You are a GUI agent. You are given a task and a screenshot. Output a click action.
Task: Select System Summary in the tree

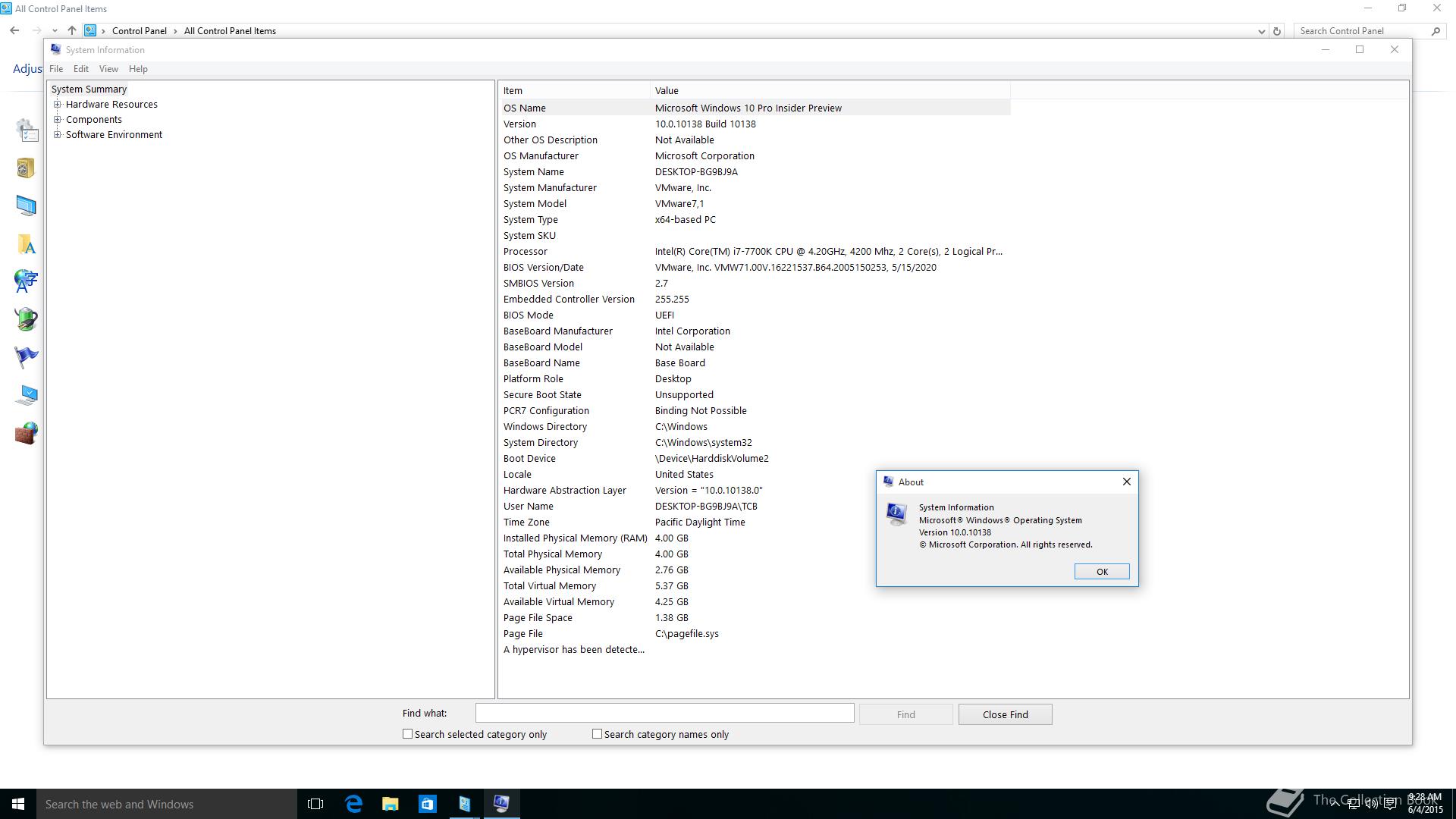[89, 89]
